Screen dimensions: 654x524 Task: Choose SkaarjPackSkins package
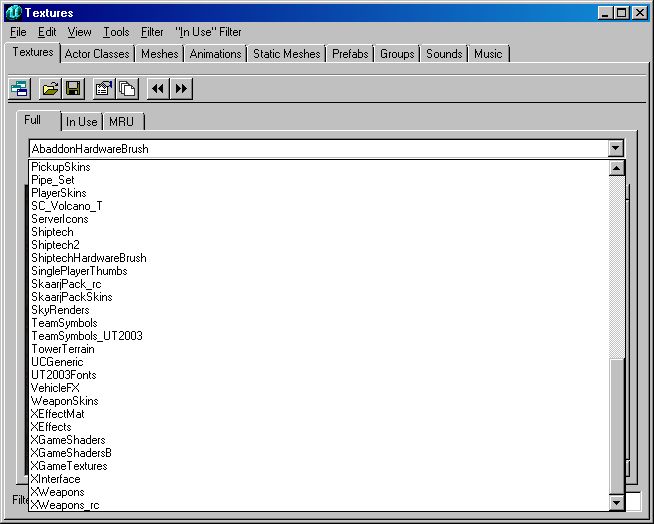click(x=319, y=297)
